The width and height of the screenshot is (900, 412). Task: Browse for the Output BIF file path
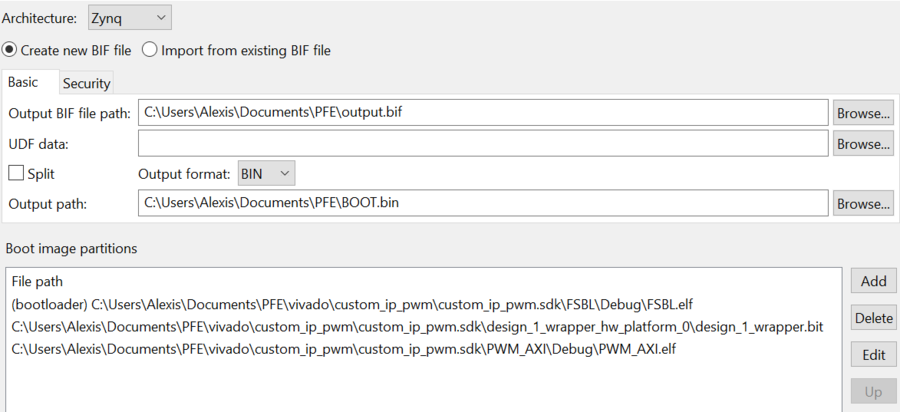[863, 113]
